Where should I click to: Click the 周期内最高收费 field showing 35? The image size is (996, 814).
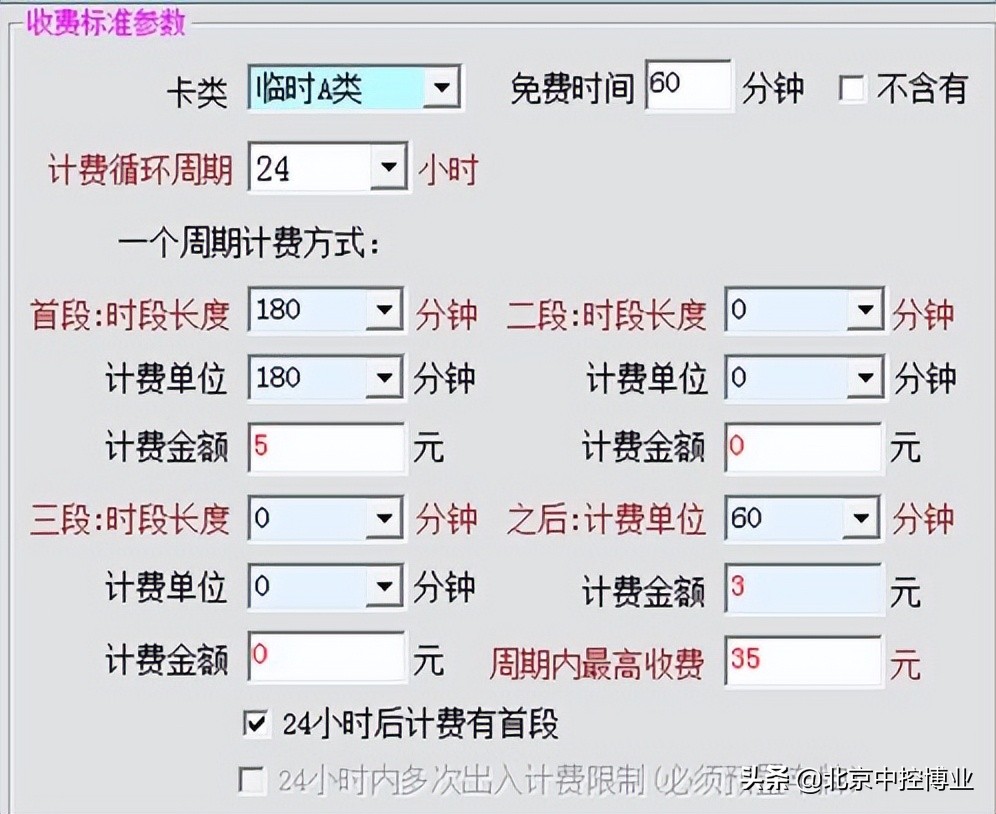tap(803, 660)
